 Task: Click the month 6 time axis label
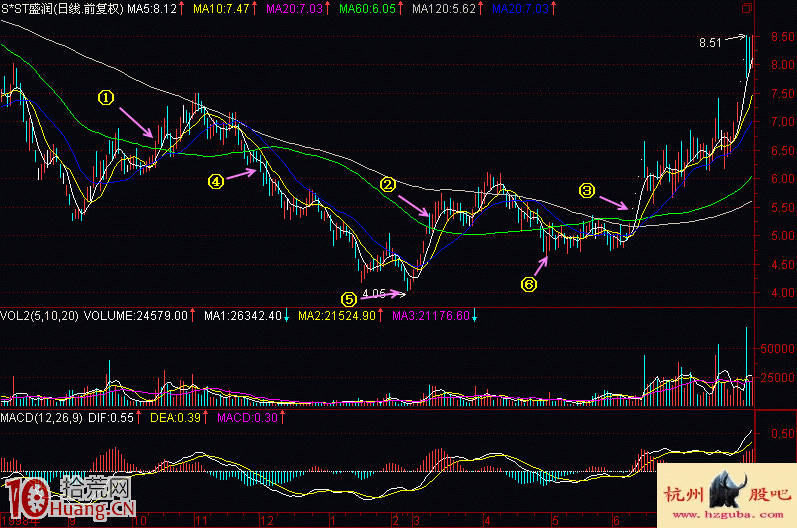tap(616, 521)
